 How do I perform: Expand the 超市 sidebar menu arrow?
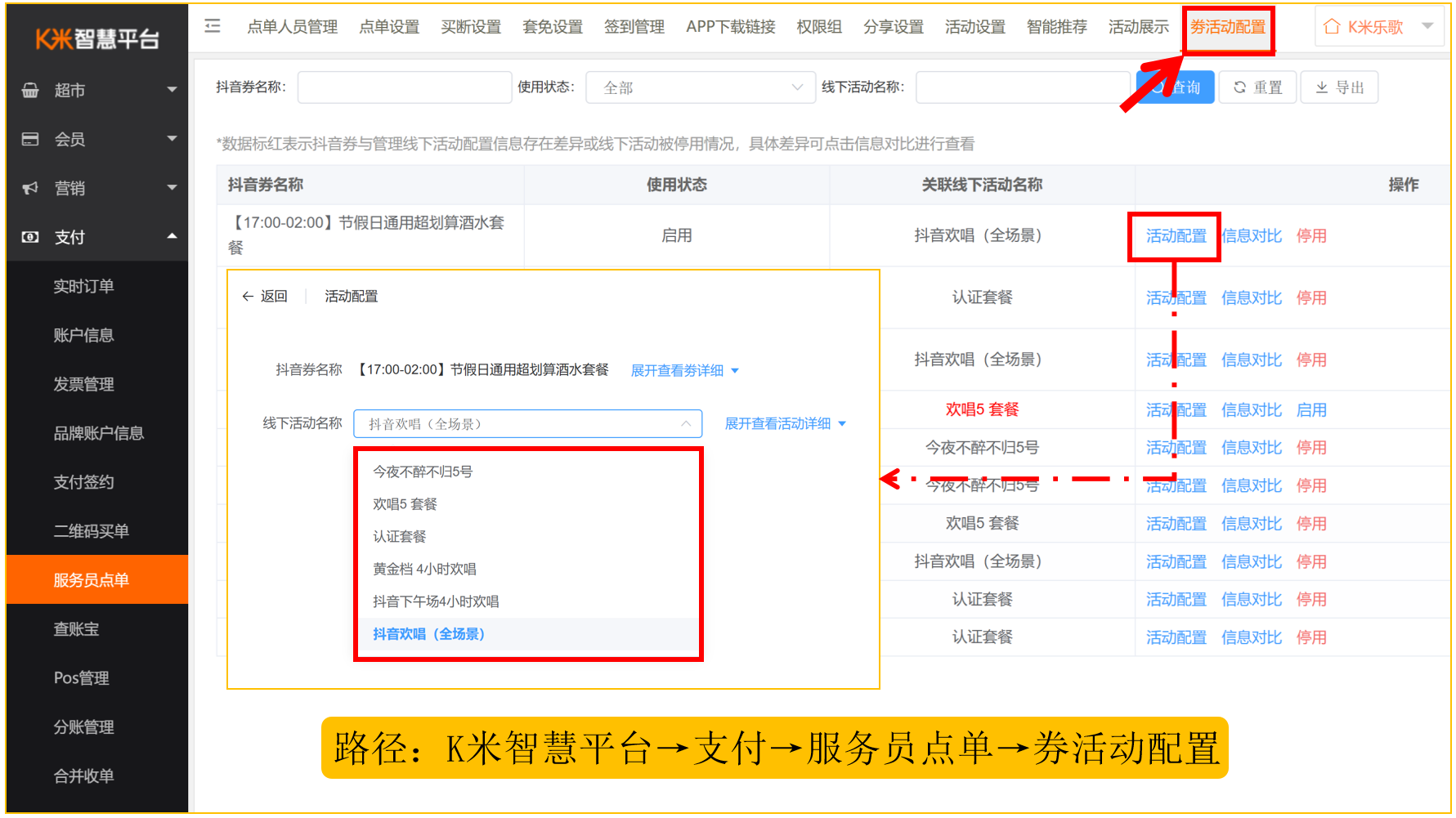[172, 90]
